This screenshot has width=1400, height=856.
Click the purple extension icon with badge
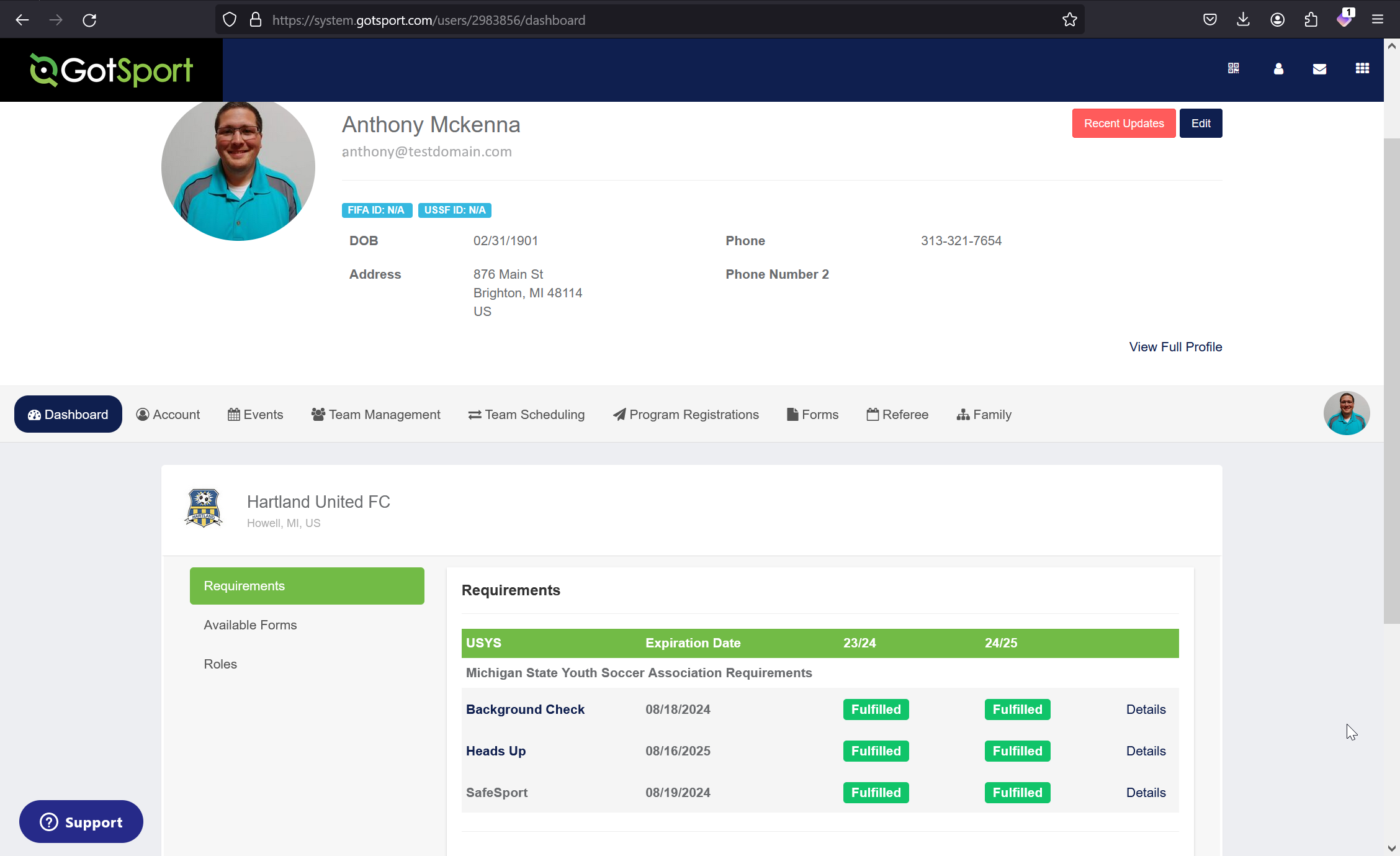coord(1345,19)
